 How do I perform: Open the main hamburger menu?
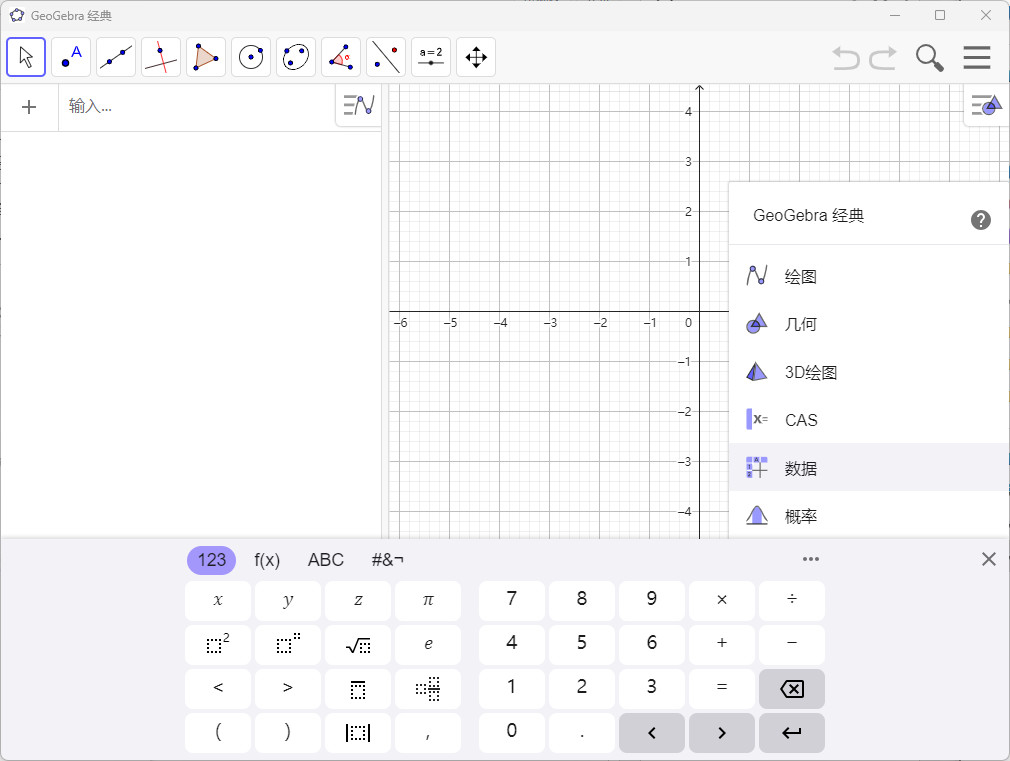pyautogui.click(x=977, y=57)
